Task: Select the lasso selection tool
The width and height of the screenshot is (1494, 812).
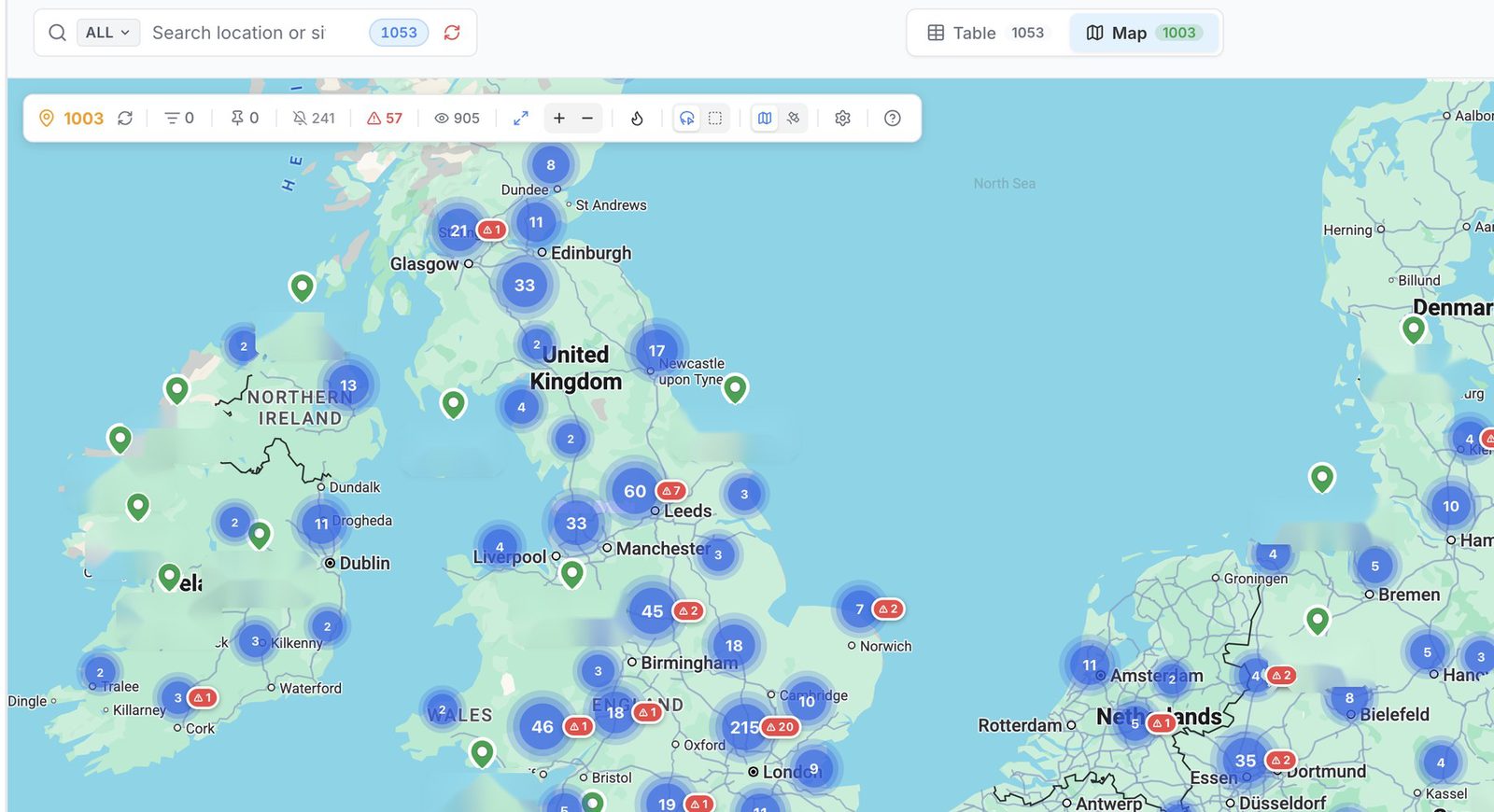Action: pos(687,119)
